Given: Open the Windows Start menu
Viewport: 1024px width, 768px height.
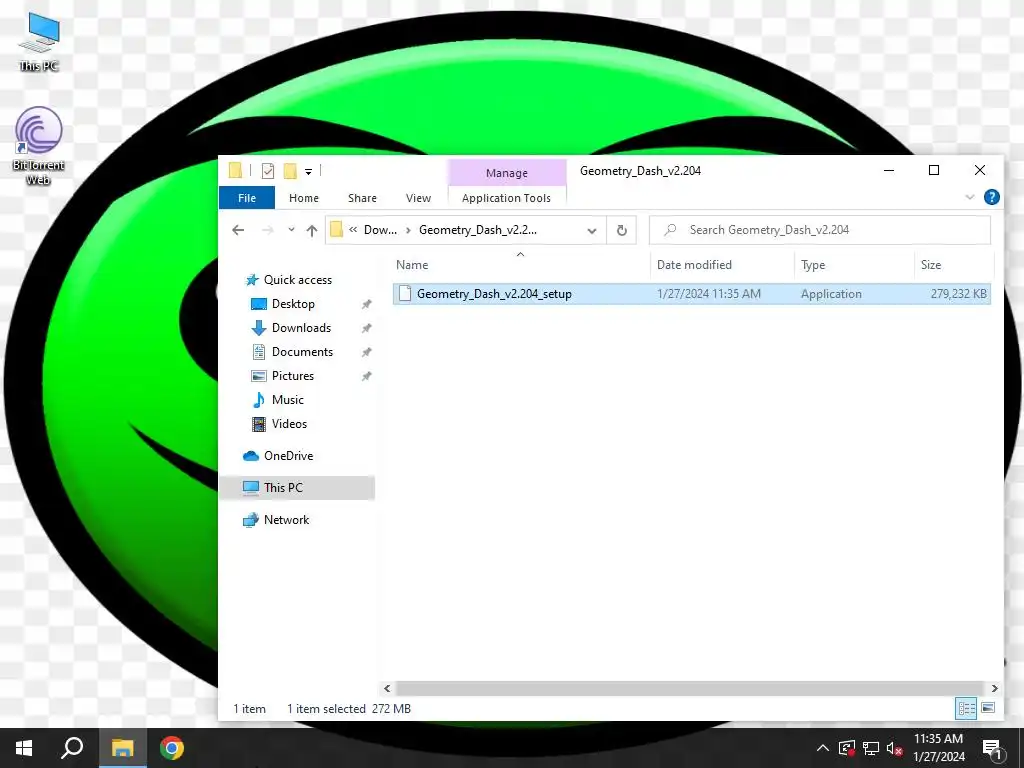Looking at the screenshot, I should (x=24, y=748).
